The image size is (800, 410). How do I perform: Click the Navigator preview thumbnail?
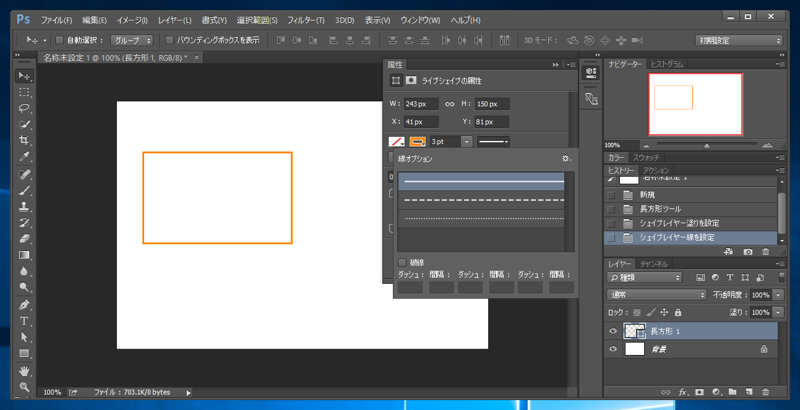pyautogui.click(x=695, y=104)
